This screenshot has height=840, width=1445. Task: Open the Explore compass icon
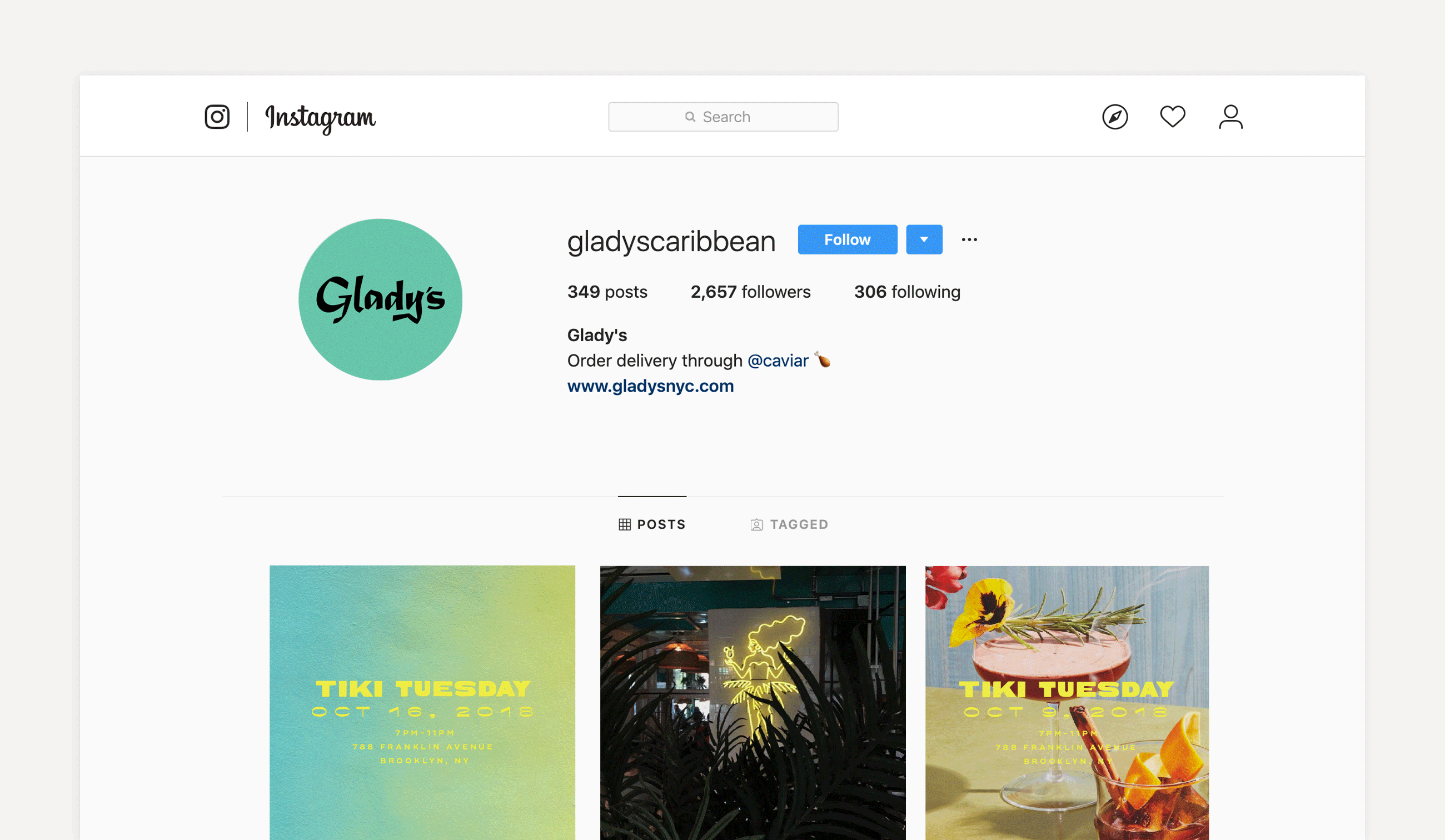click(x=1115, y=117)
